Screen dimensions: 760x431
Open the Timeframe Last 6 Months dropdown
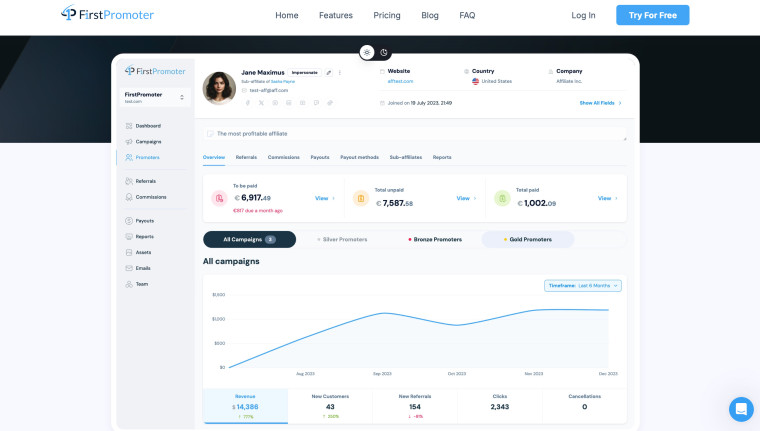pos(583,286)
